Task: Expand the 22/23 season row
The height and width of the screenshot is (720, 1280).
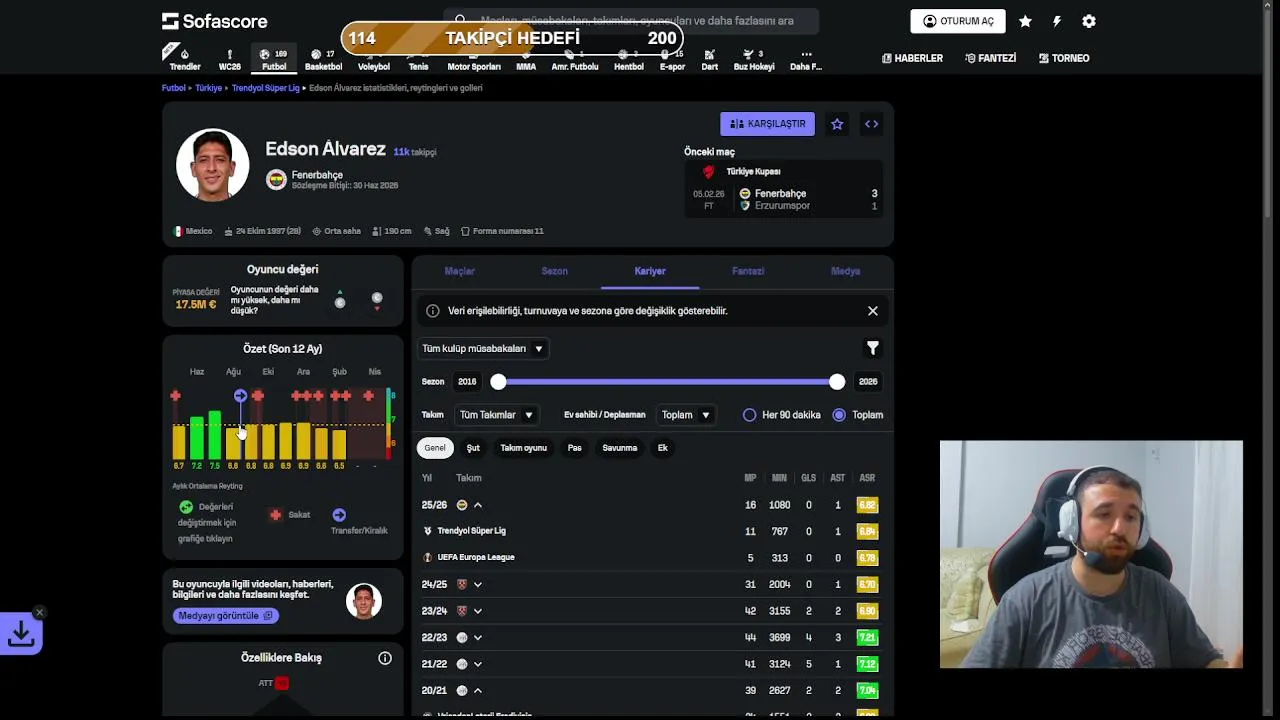Action: pos(477,637)
